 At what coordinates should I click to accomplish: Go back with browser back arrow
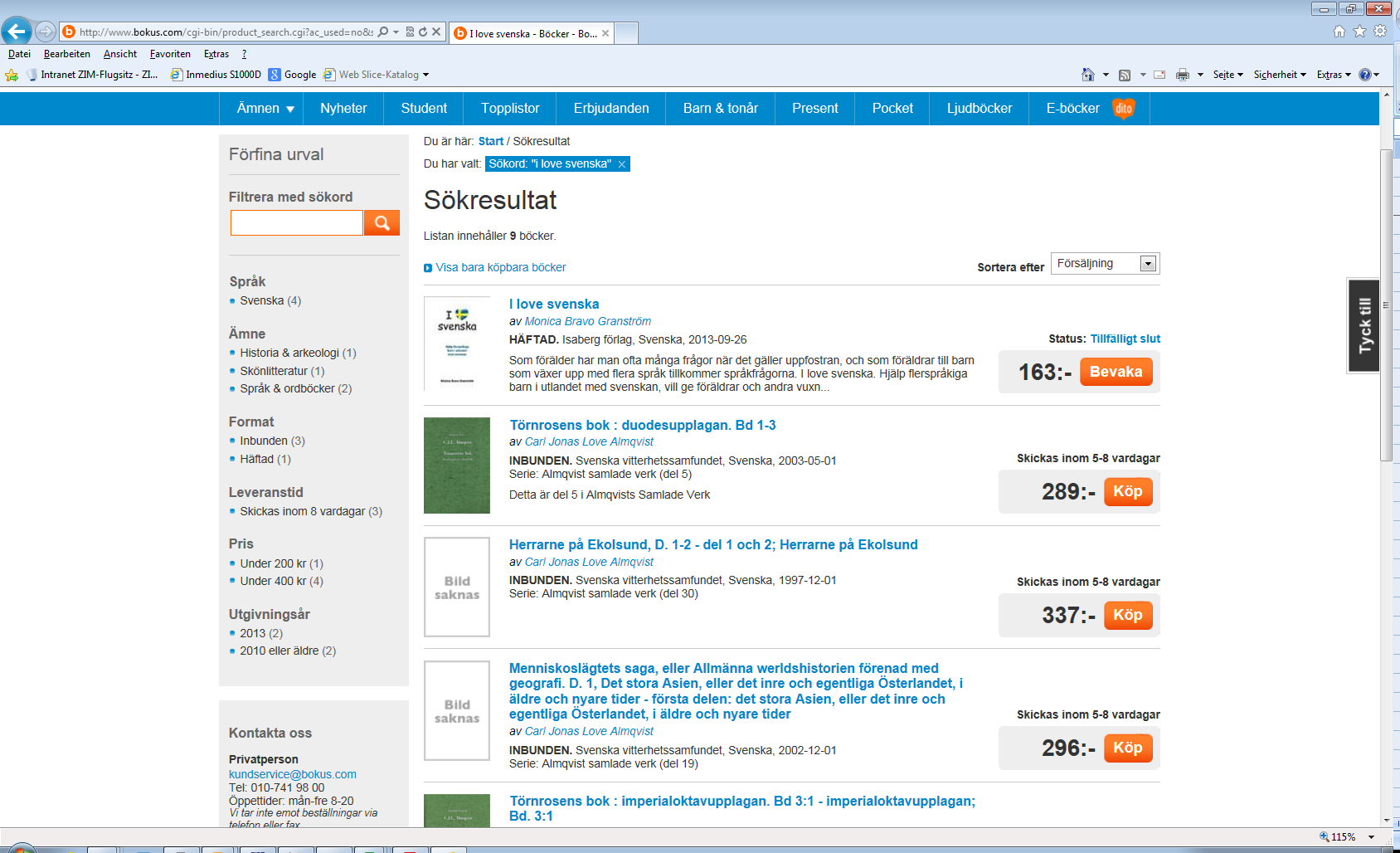[x=17, y=32]
